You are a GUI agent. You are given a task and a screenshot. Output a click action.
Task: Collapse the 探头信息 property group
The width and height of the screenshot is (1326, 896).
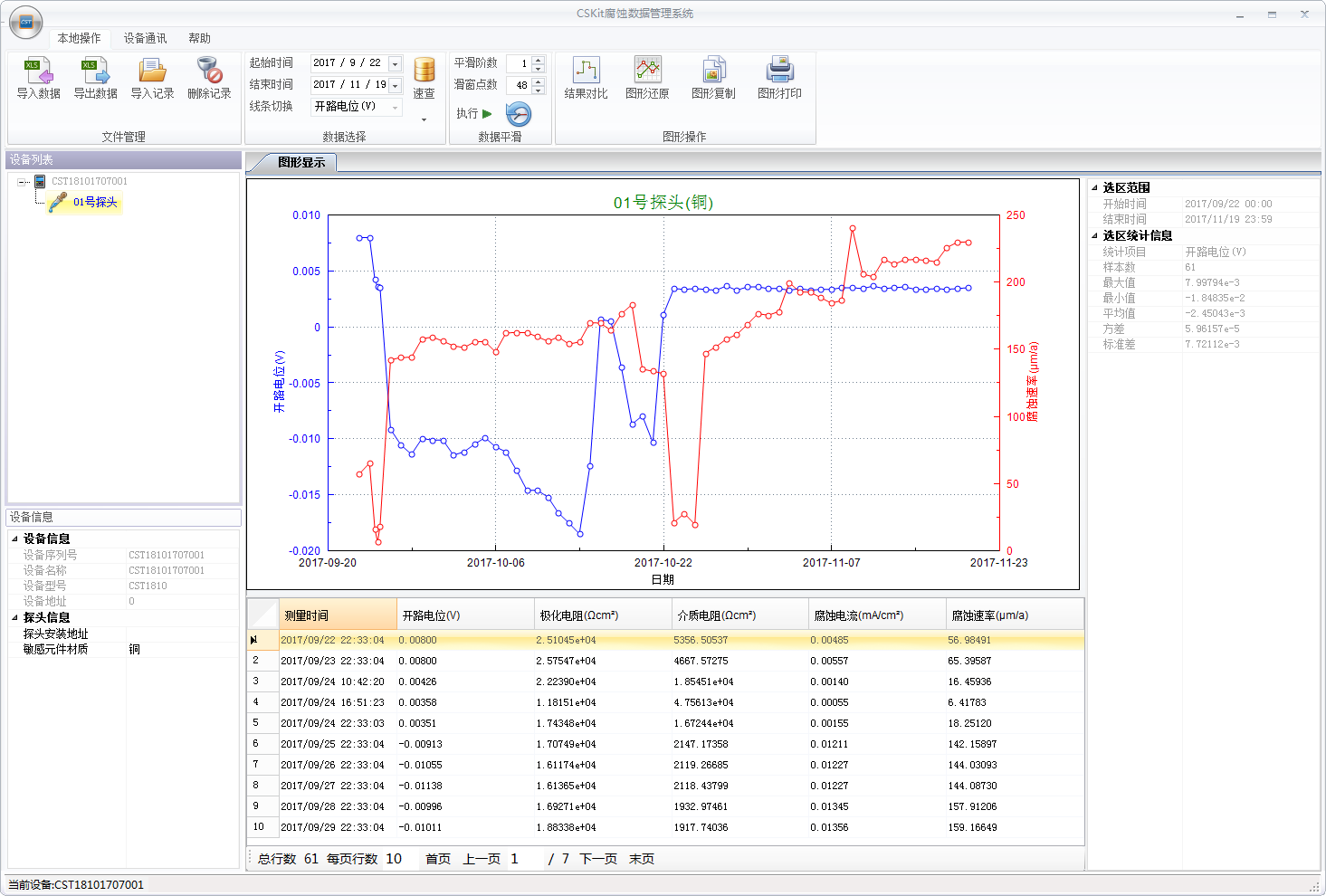(x=14, y=617)
